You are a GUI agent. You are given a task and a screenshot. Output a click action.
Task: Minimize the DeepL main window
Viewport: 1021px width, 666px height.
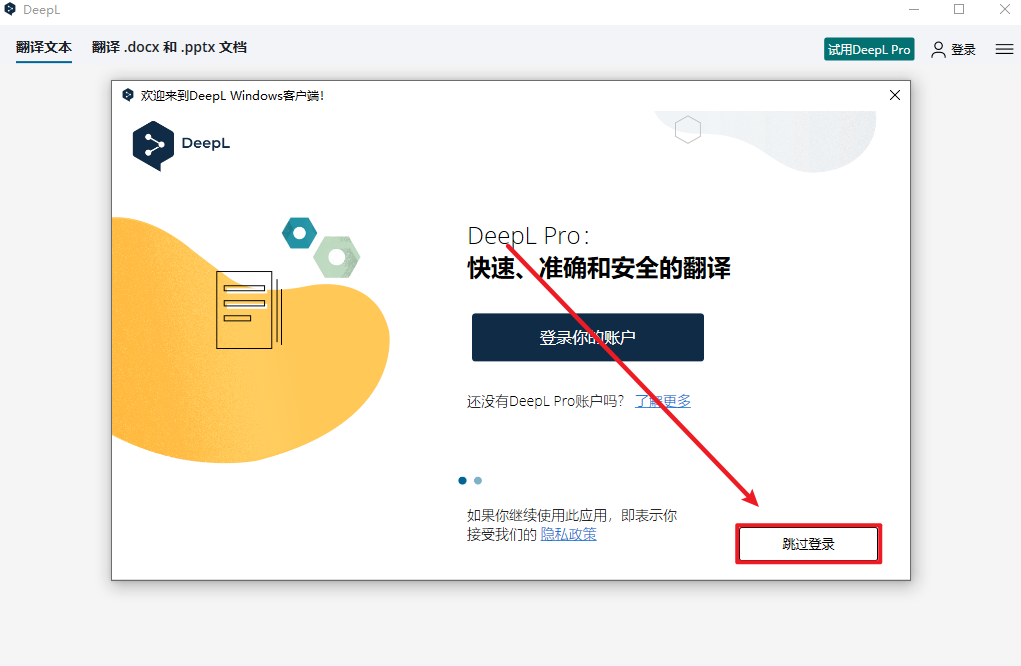point(913,10)
